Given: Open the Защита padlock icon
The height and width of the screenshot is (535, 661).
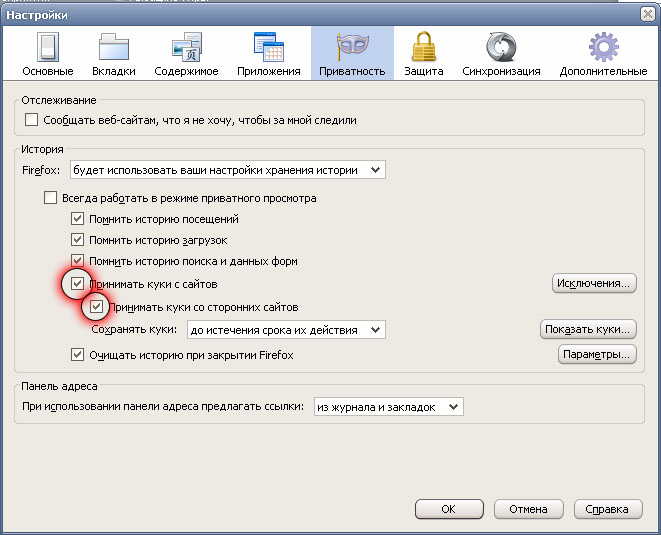Looking at the screenshot, I should pos(424,49).
